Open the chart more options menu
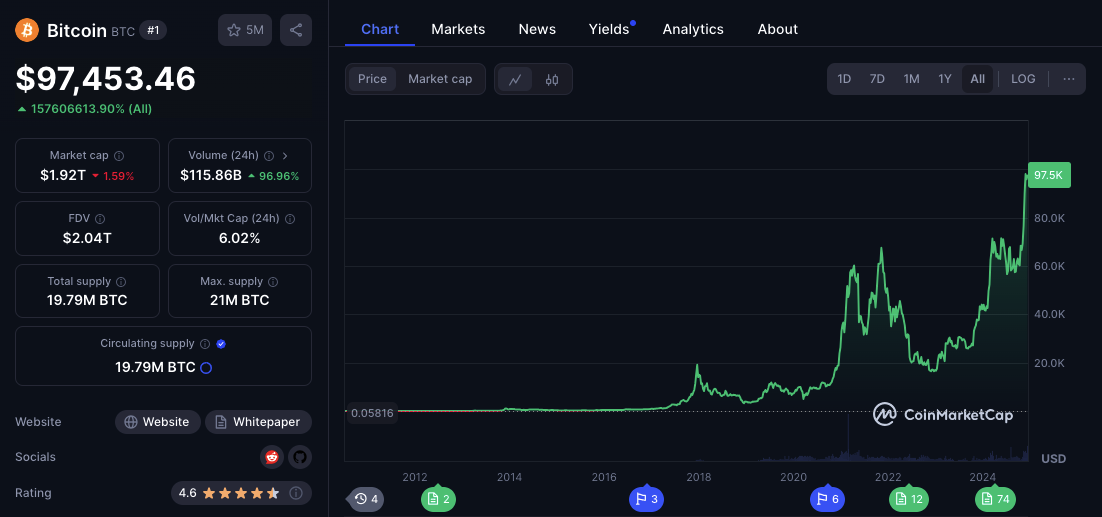The height and width of the screenshot is (517, 1102). (x=1069, y=79)
